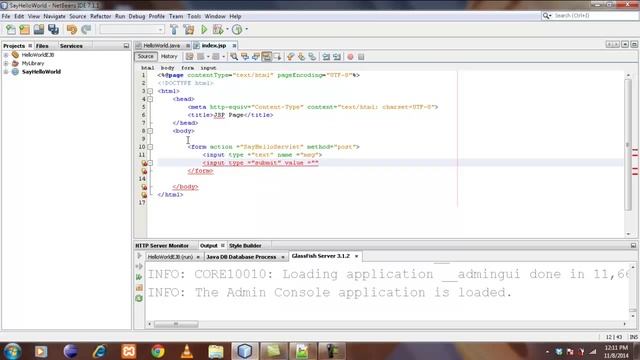Click the New File toolbar icon
Image resolution: width=640 pixels, height=360 pixels.
click(11, 29)
